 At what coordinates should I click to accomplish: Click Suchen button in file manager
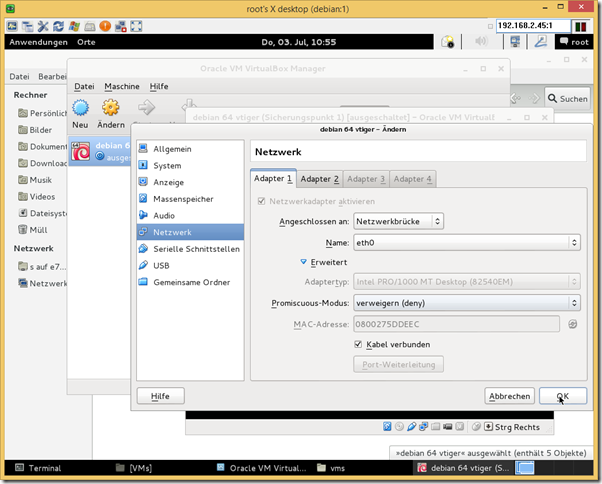pyautogui.click(x=567, y=99)
